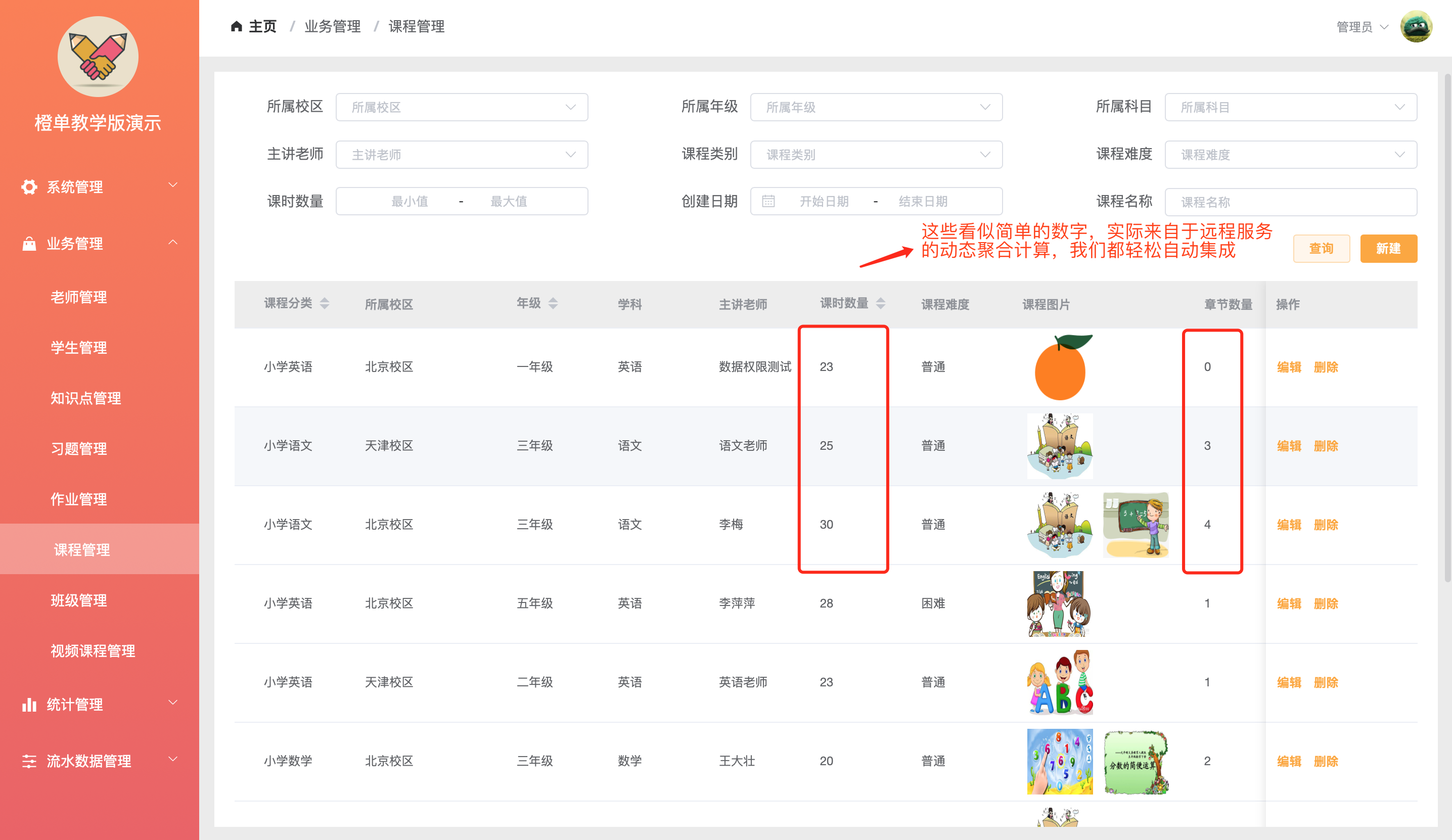Click the shopping bag icon for 业务管理
This screenshot has height=840, width=1452.
pos(29,244)
